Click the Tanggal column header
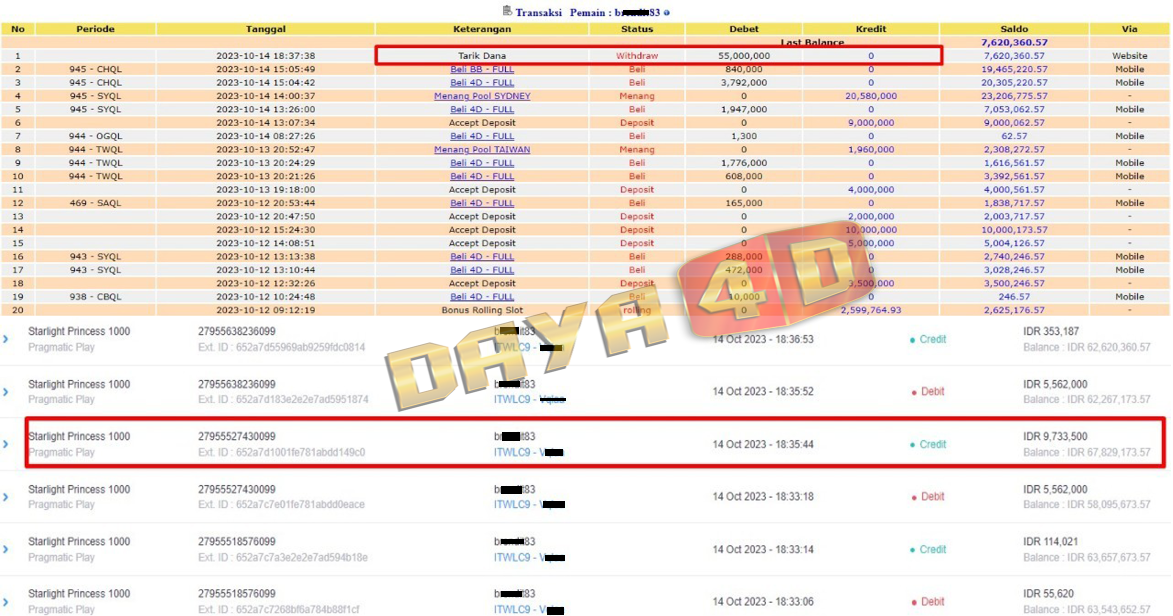 pos(265,29)
